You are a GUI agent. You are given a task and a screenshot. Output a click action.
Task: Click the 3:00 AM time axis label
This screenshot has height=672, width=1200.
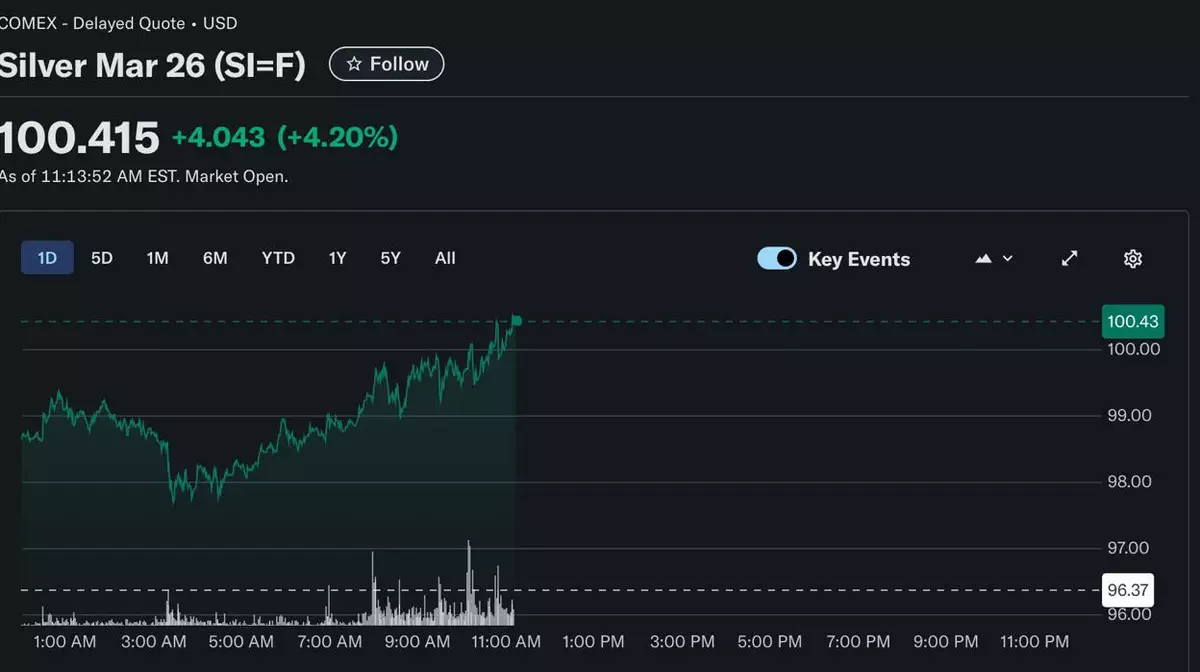pyautogui.click(x=153, y=641)
